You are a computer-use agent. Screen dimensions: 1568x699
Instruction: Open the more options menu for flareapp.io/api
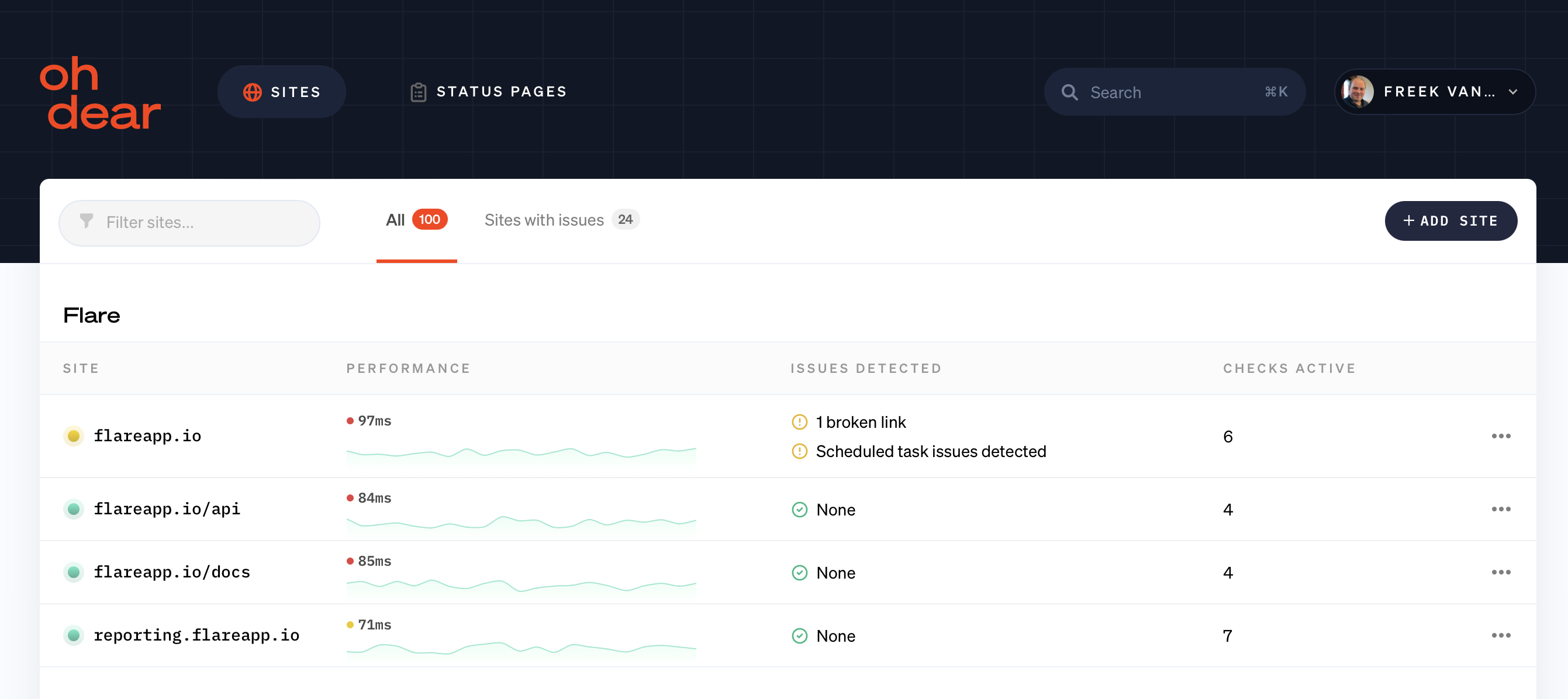pyautogui.click(x=1501, y=508)
